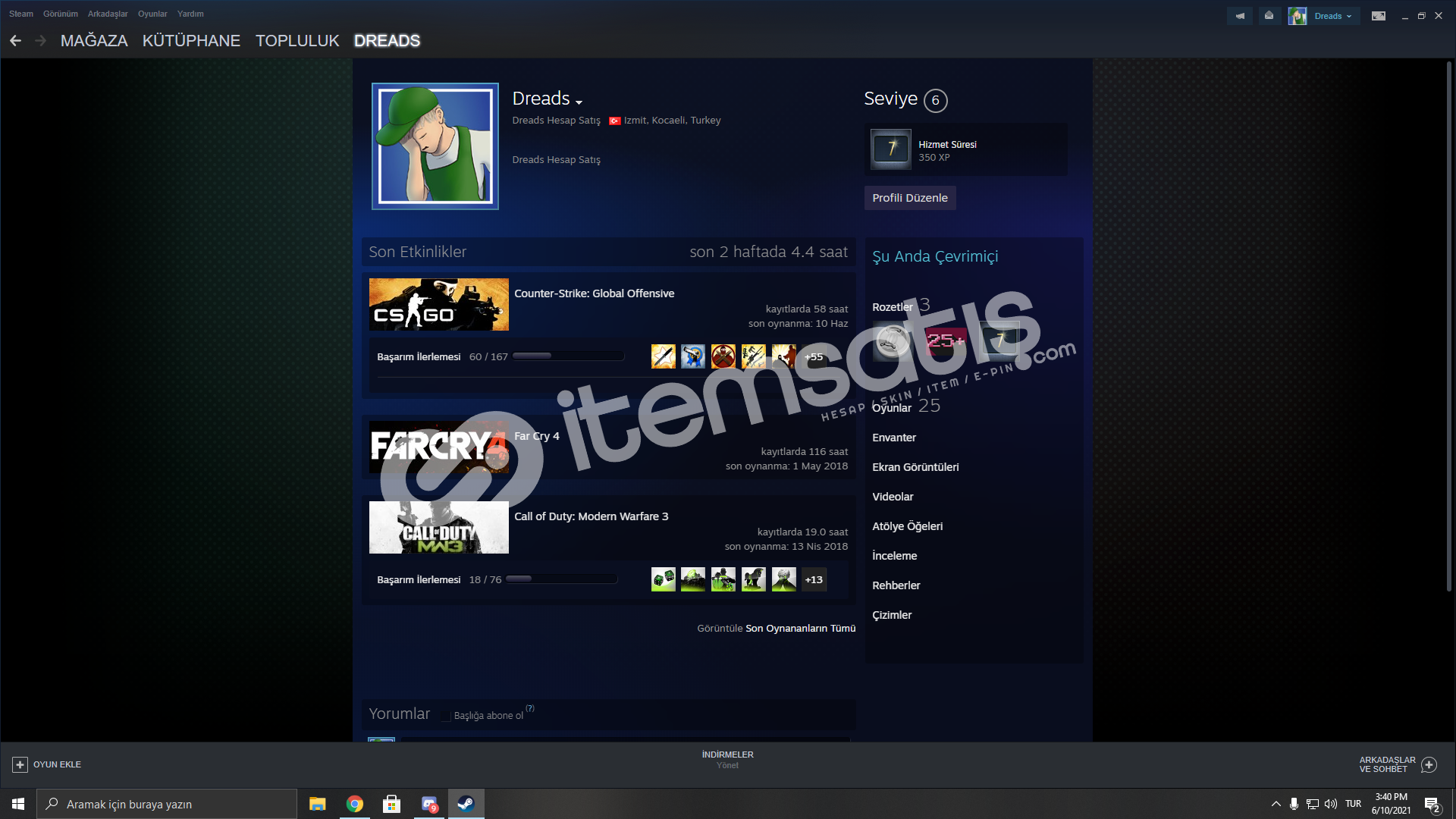1456x819 pixels.
Task: Open the Steam menu
Action: (x=21, y=14)
